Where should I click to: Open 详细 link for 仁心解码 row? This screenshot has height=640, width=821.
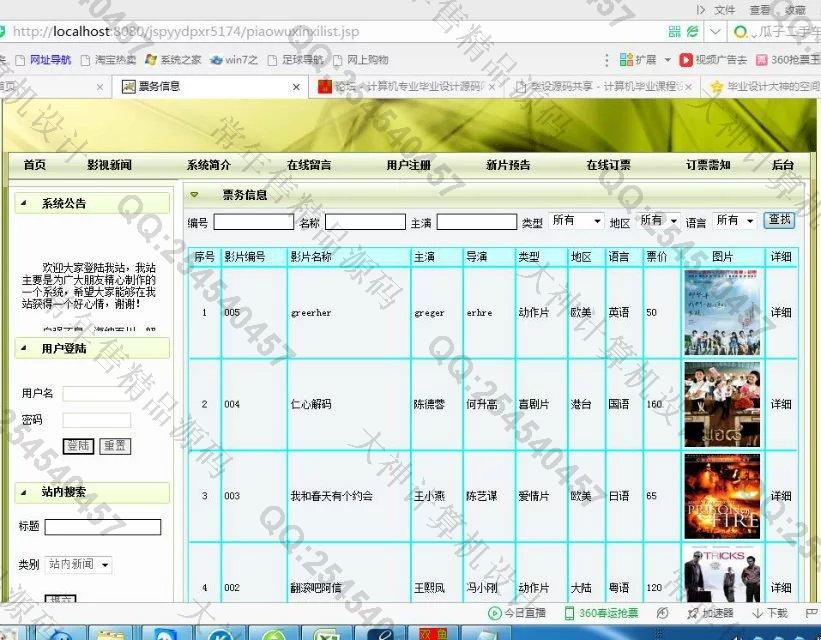[x=781, y=404]
